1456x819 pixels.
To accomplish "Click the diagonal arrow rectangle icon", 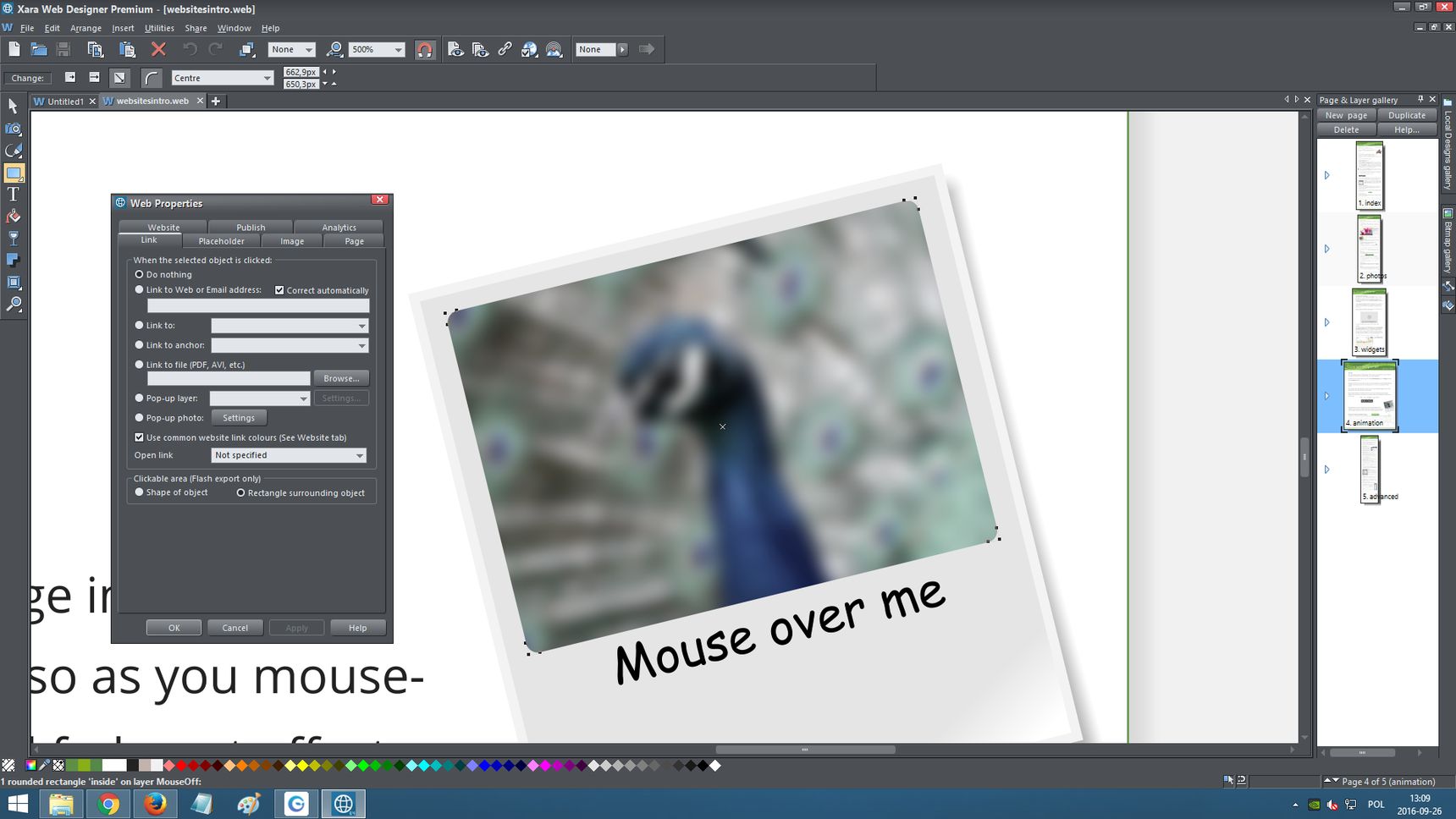I will [119, 78].
